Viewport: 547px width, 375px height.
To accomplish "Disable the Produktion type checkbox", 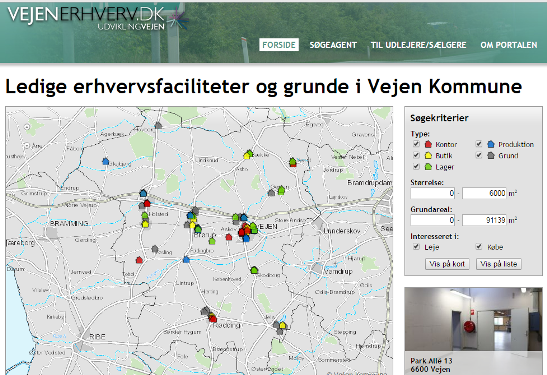I will 479,144.
